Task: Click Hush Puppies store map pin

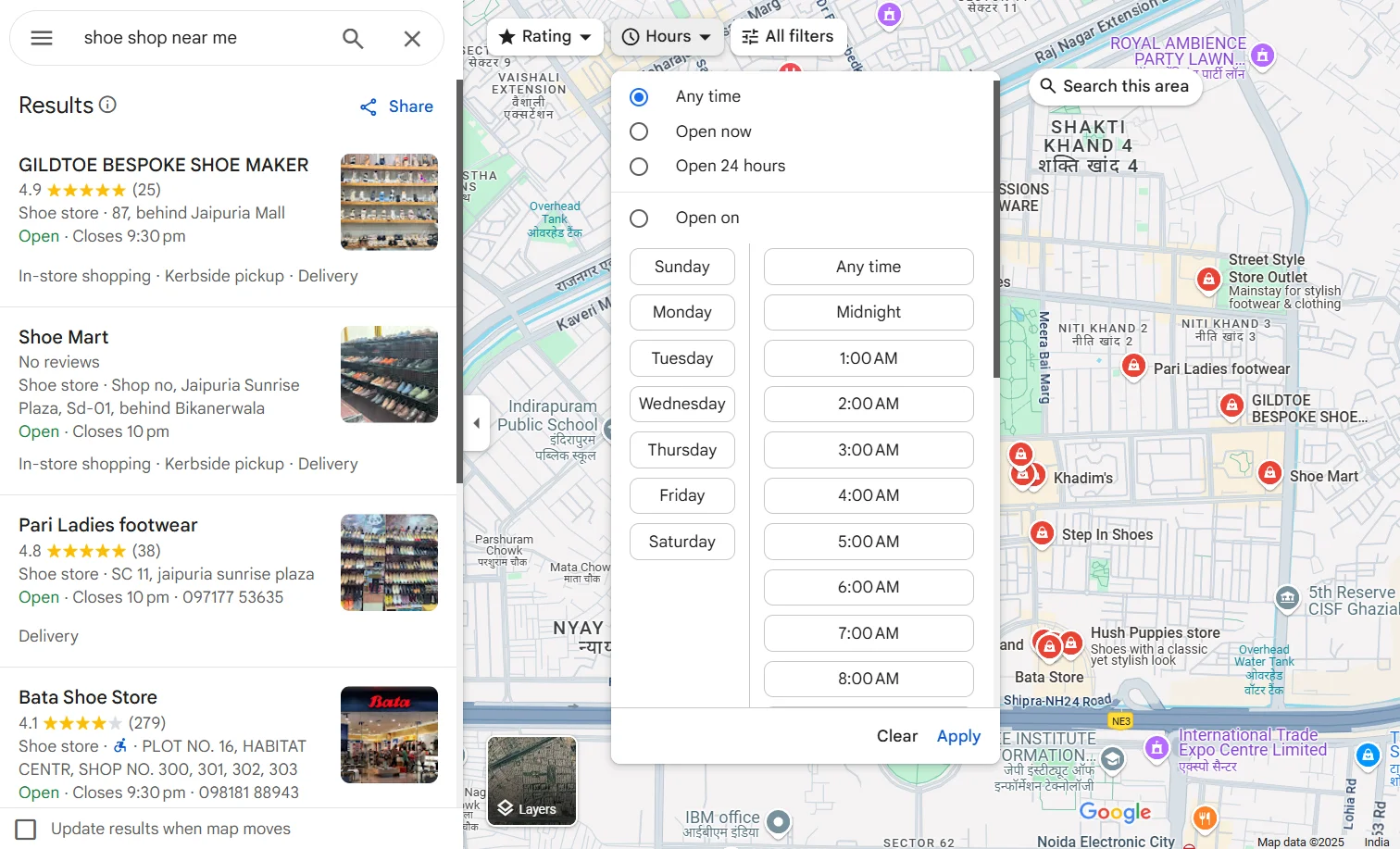Action: 1071,643
